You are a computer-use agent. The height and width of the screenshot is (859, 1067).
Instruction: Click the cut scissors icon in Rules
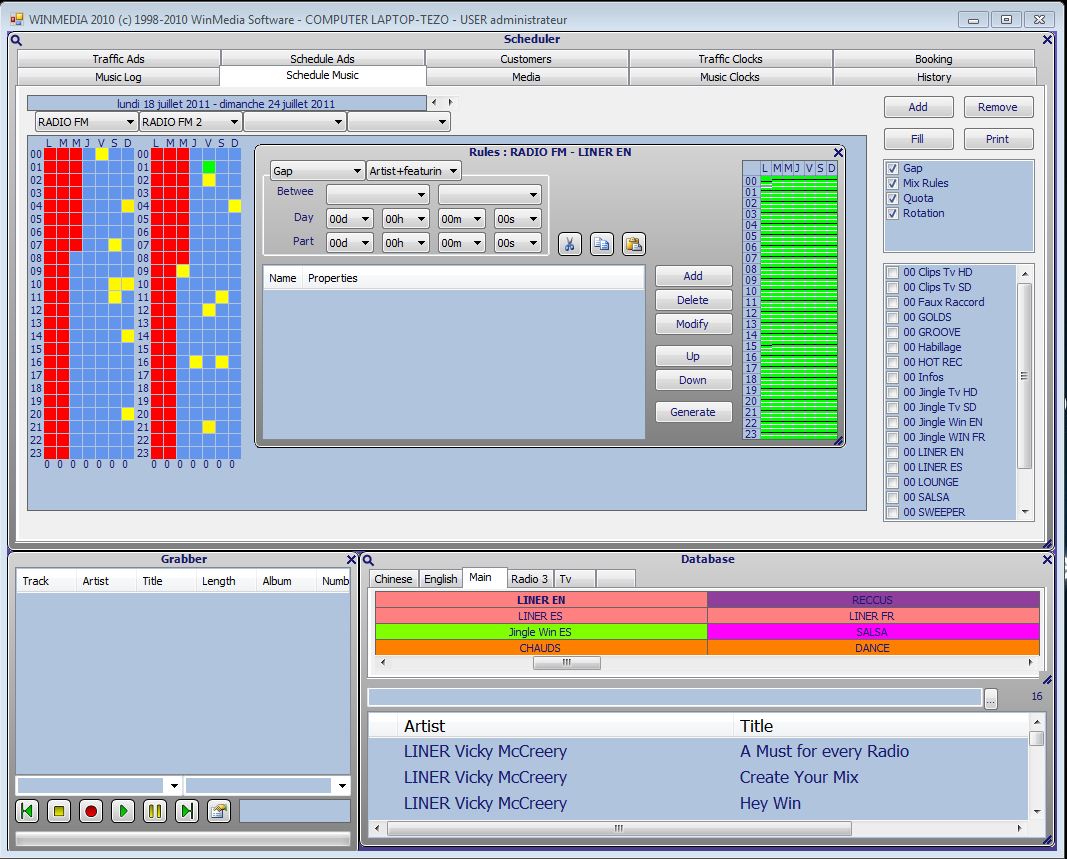[570, 243]
